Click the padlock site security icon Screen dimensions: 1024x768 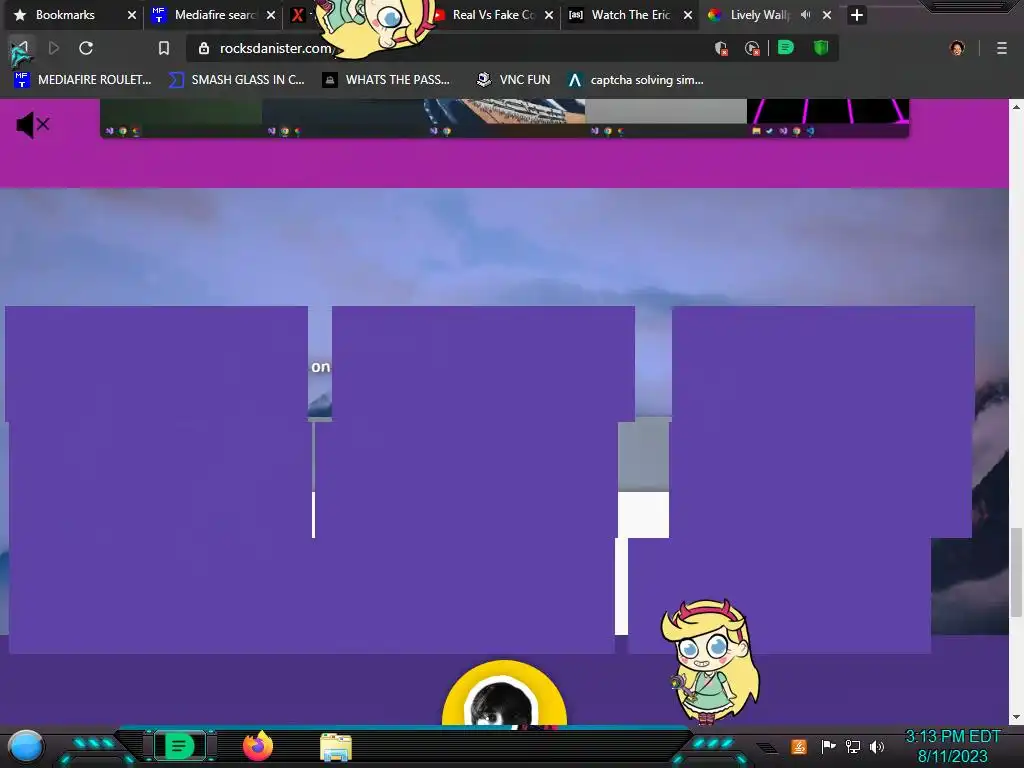[x=204, y=48]
